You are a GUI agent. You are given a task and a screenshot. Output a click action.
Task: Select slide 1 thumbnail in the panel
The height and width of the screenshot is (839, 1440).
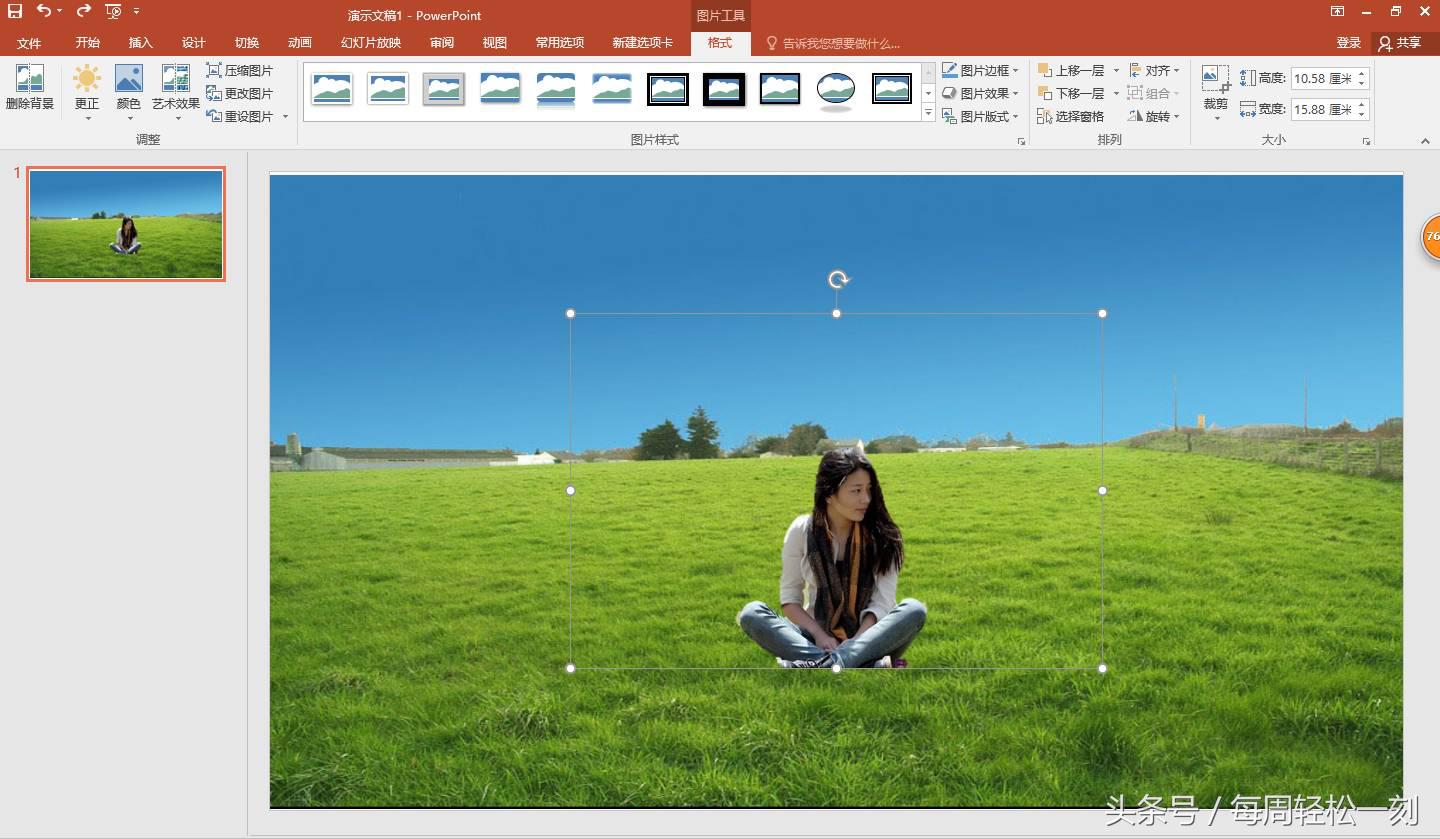(126, 224)
